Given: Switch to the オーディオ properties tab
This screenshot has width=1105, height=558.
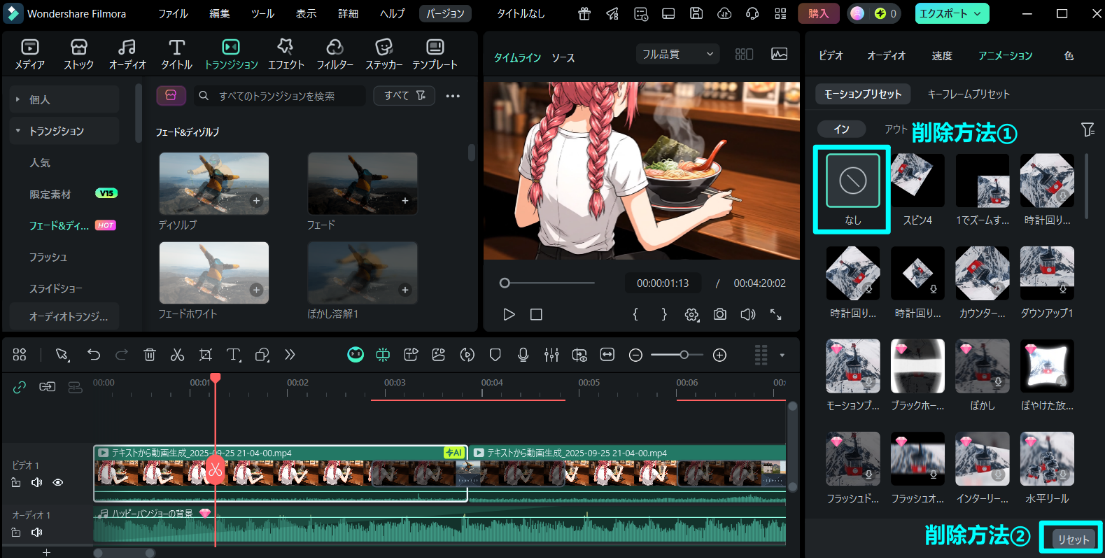Looking at the screenshot, I should click(886, 56).
